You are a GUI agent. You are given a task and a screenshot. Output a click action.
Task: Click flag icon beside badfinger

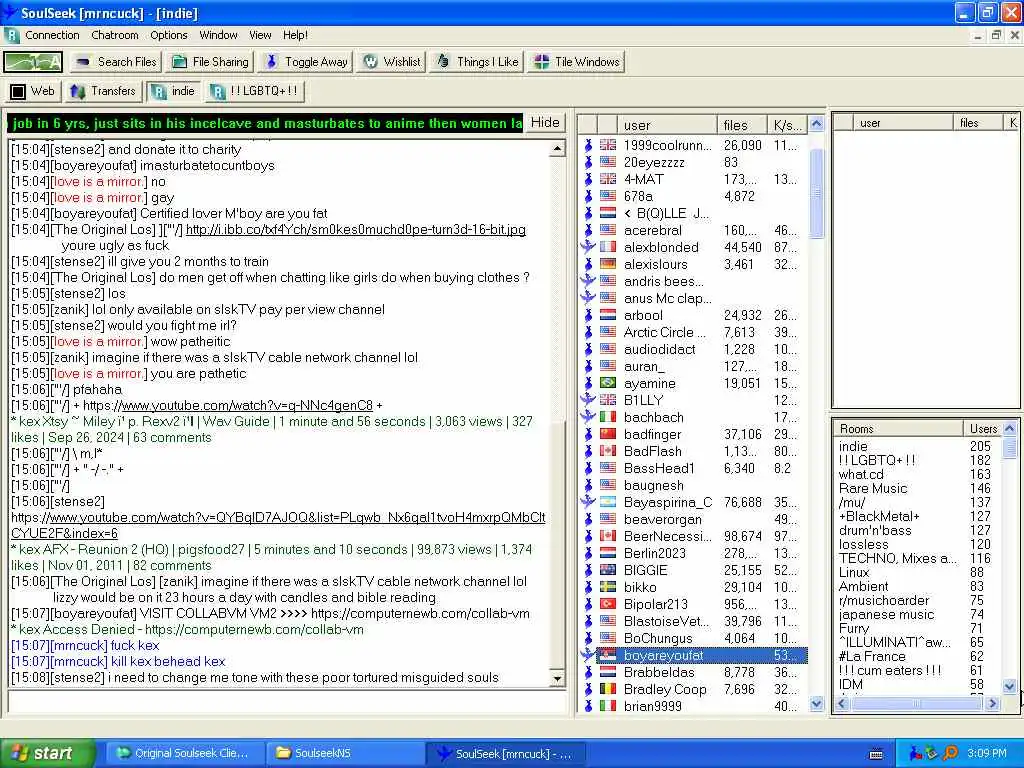point(608,434)
